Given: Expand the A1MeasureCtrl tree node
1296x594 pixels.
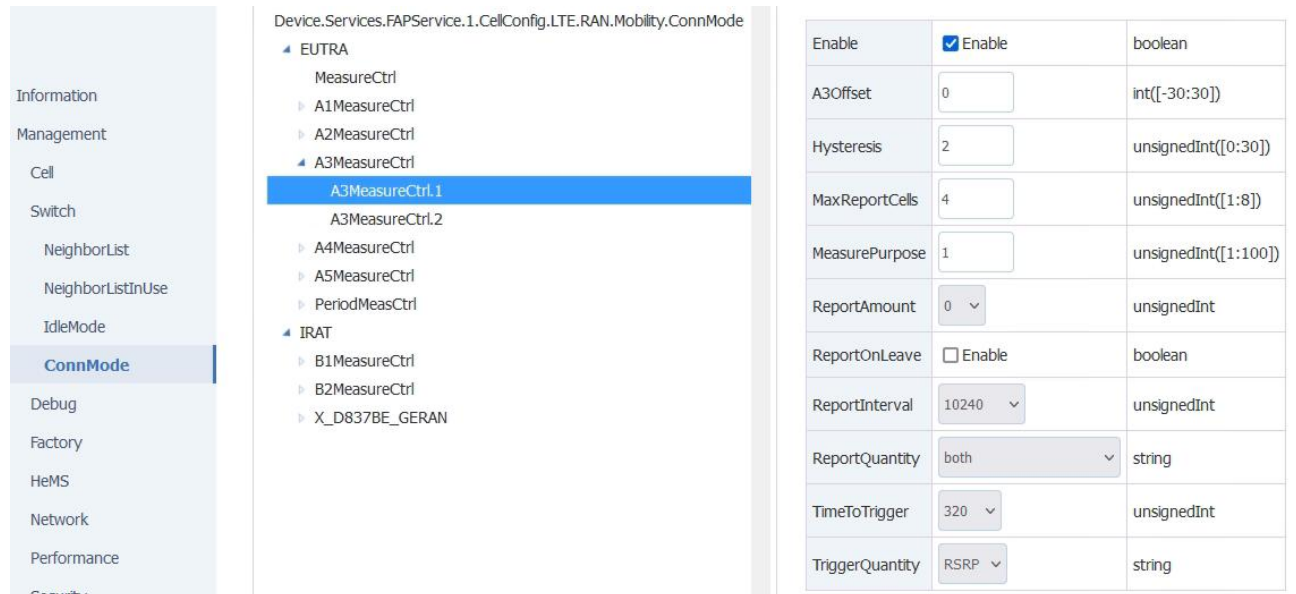Looking at the screenshot, I should (x=302, y=106).
